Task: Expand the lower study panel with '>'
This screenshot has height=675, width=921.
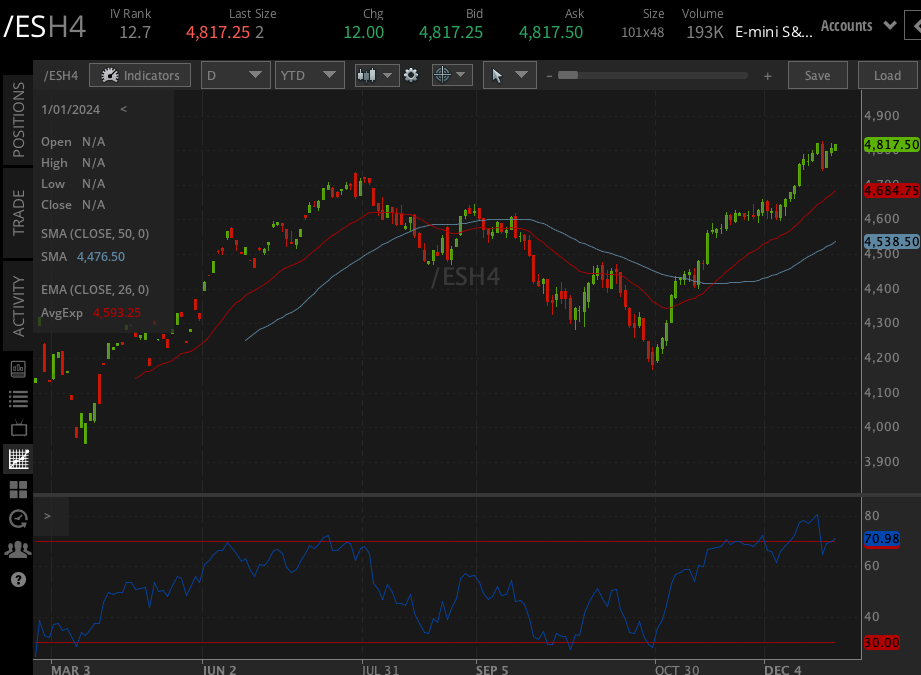Action: point(48,516)
